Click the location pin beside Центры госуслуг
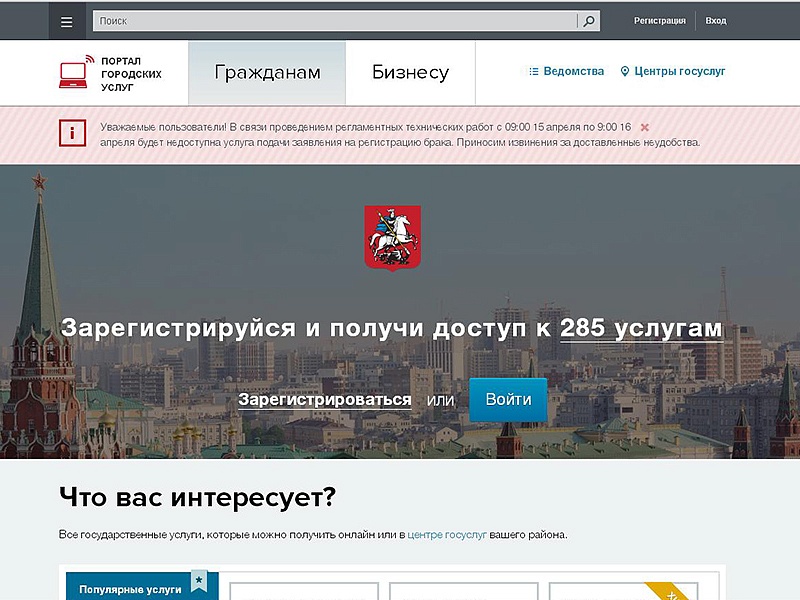 (x=625, y=72)
